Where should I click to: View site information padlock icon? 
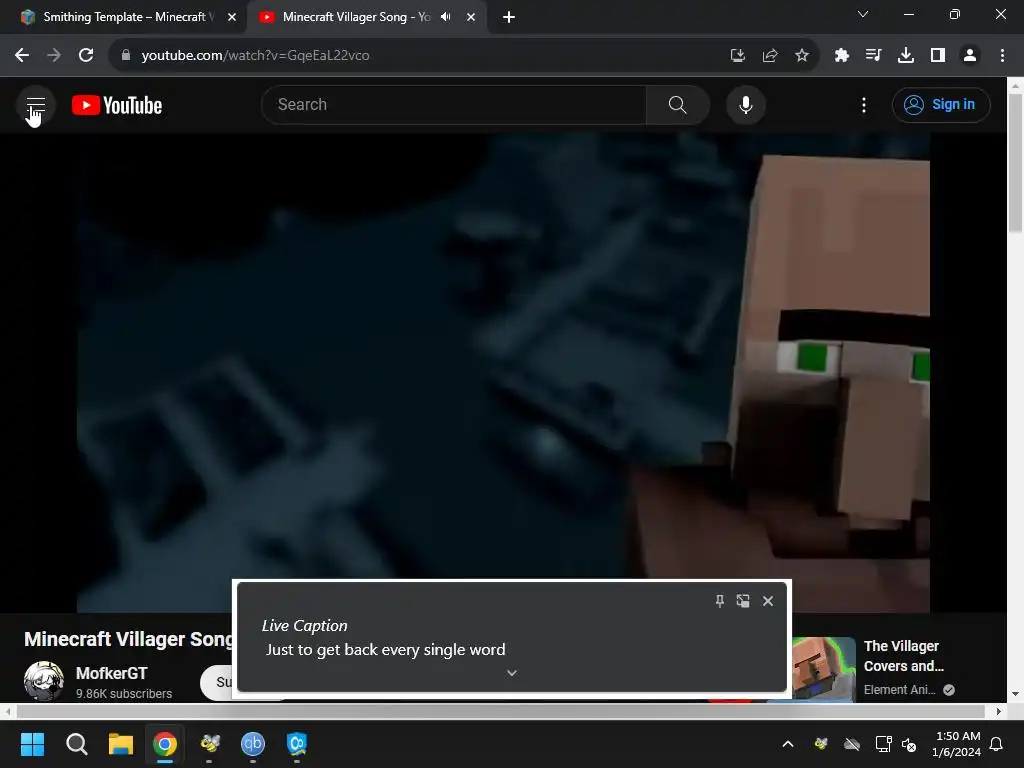tap(125, 56)
